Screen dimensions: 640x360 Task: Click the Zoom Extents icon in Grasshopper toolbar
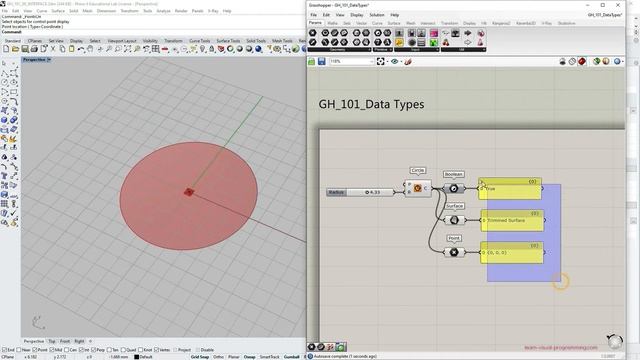point(380,61)
